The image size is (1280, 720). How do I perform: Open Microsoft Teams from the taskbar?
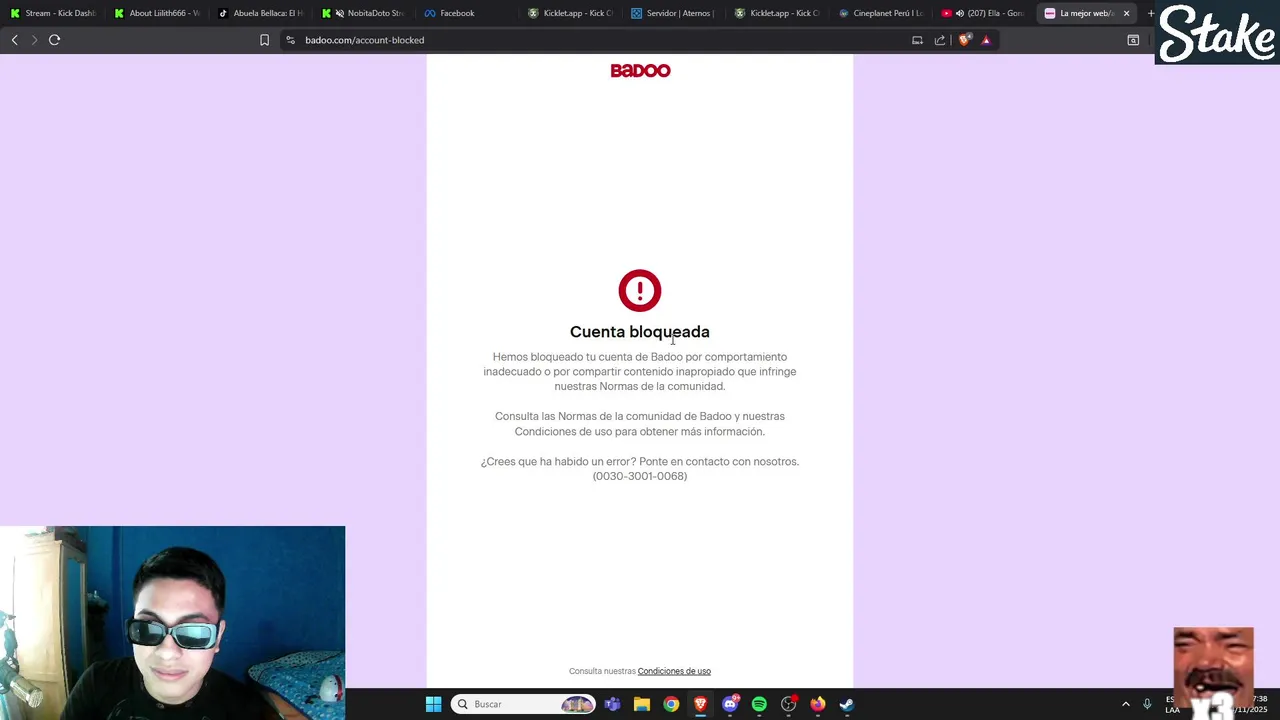click(x=612, y=704)
